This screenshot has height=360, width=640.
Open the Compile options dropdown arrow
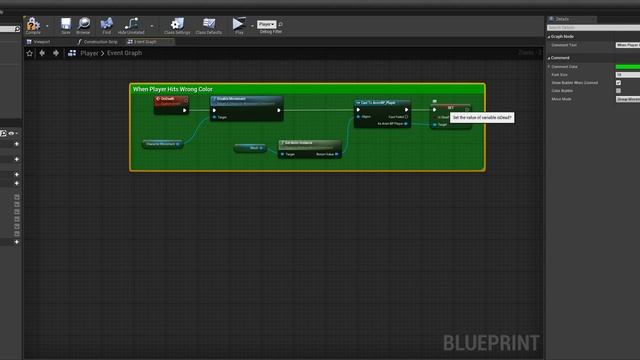pyautogui.click(x=47, y=26)
